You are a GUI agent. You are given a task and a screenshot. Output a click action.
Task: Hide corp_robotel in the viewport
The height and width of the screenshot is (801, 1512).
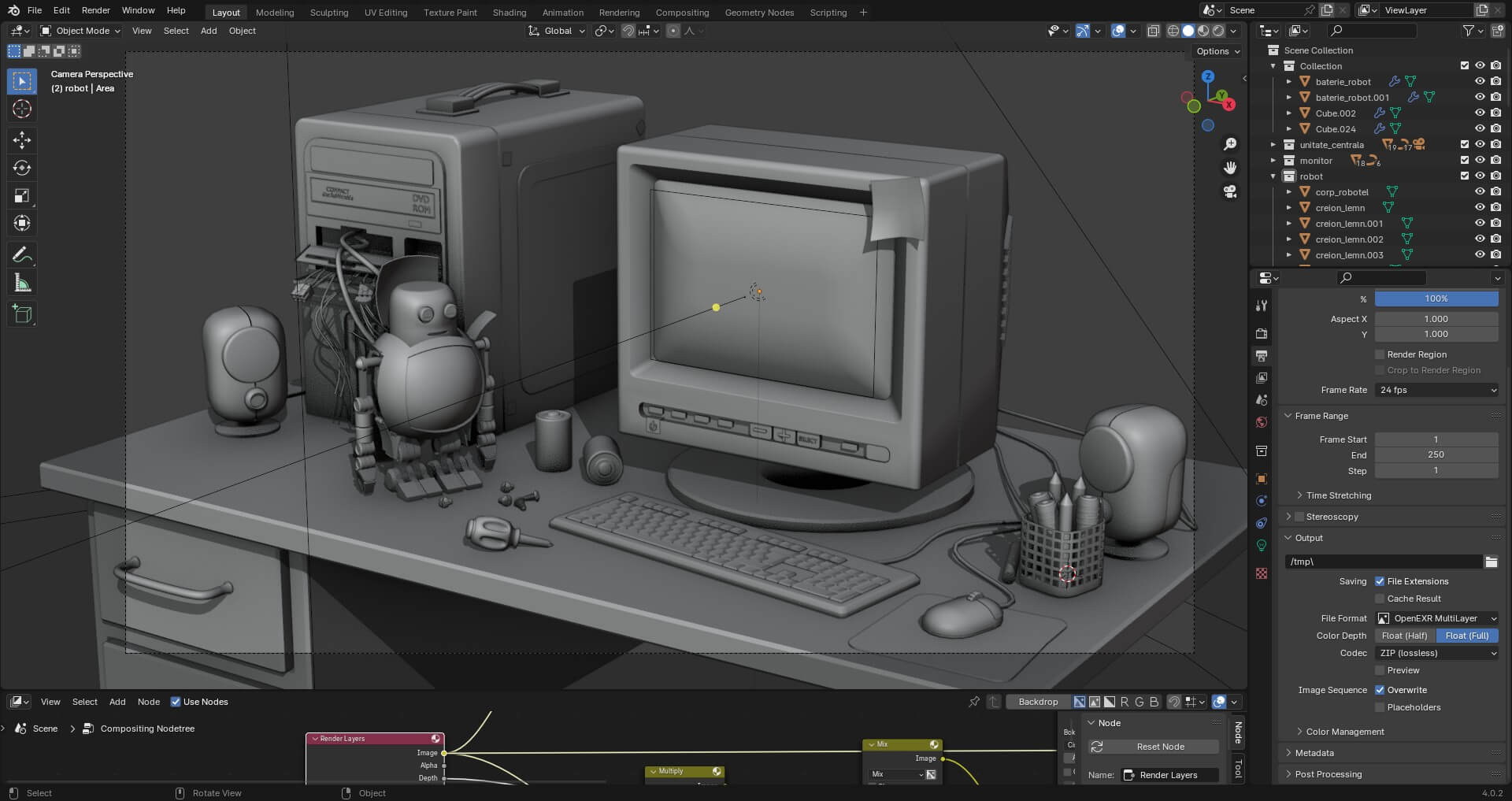tap(1480, 191)
